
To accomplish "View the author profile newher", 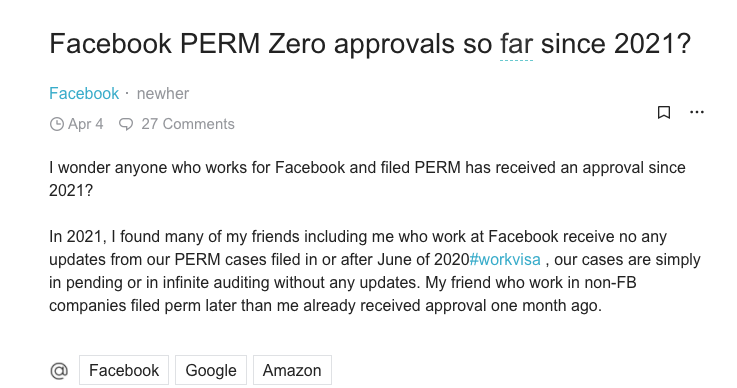I will (x=163, y=93).
